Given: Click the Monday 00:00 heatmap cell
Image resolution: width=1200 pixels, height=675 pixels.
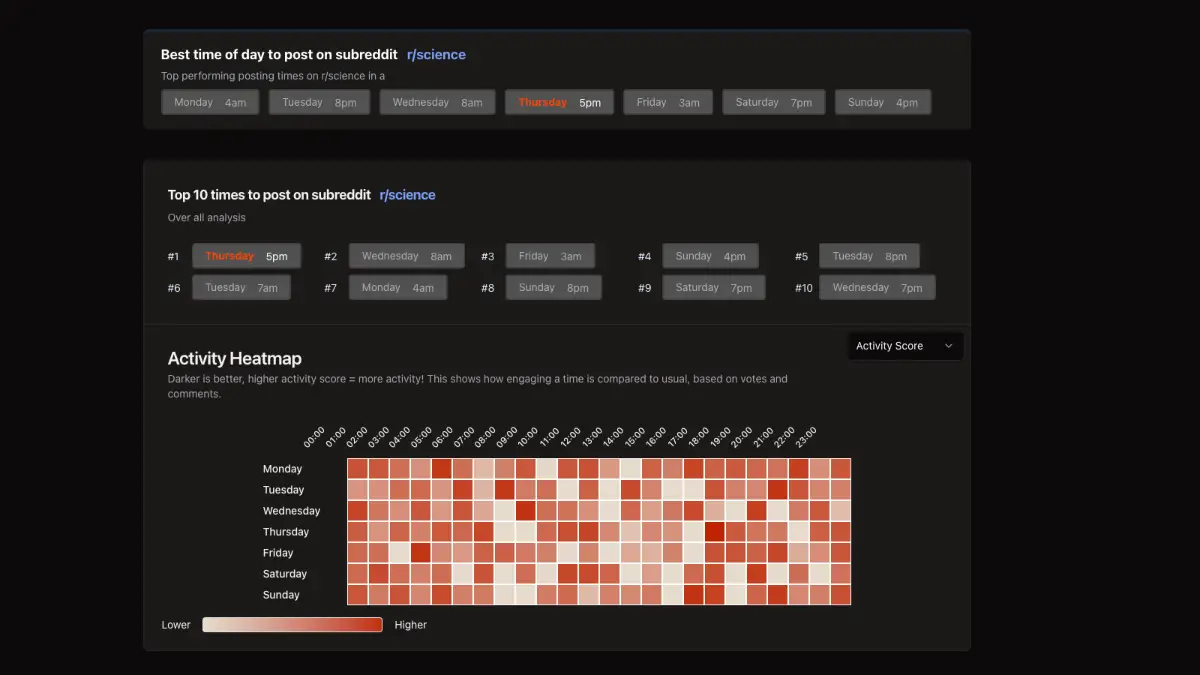Looking at the screenshot, I should pyautogui.click(x=358, y=469).
